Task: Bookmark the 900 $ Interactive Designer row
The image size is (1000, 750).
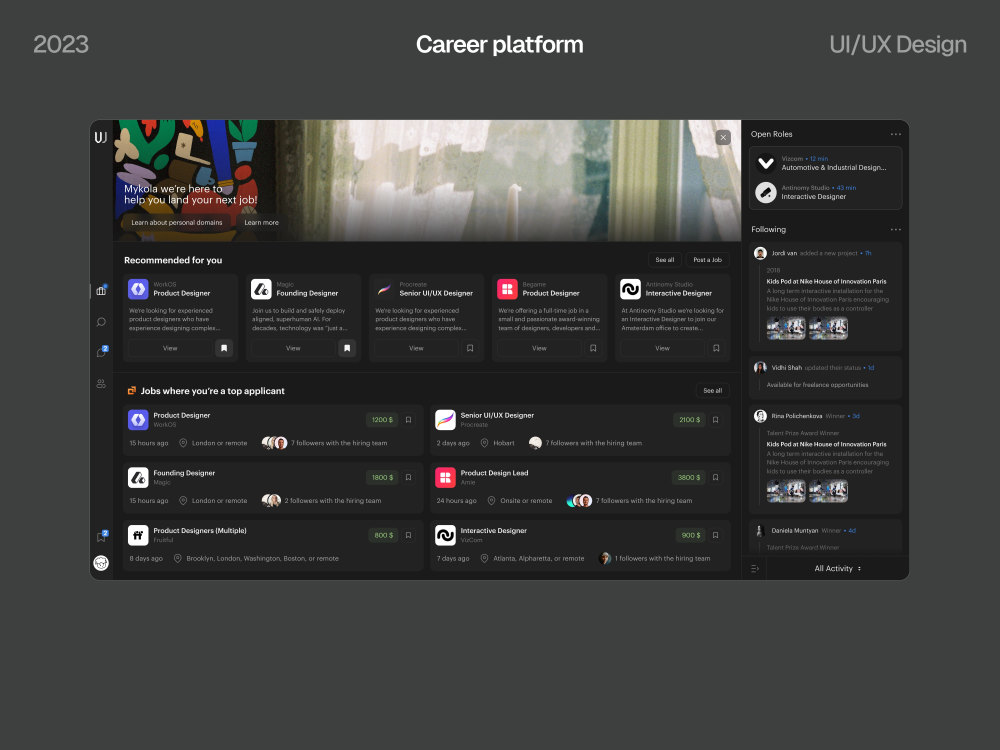Action: (x=716, y=535)
